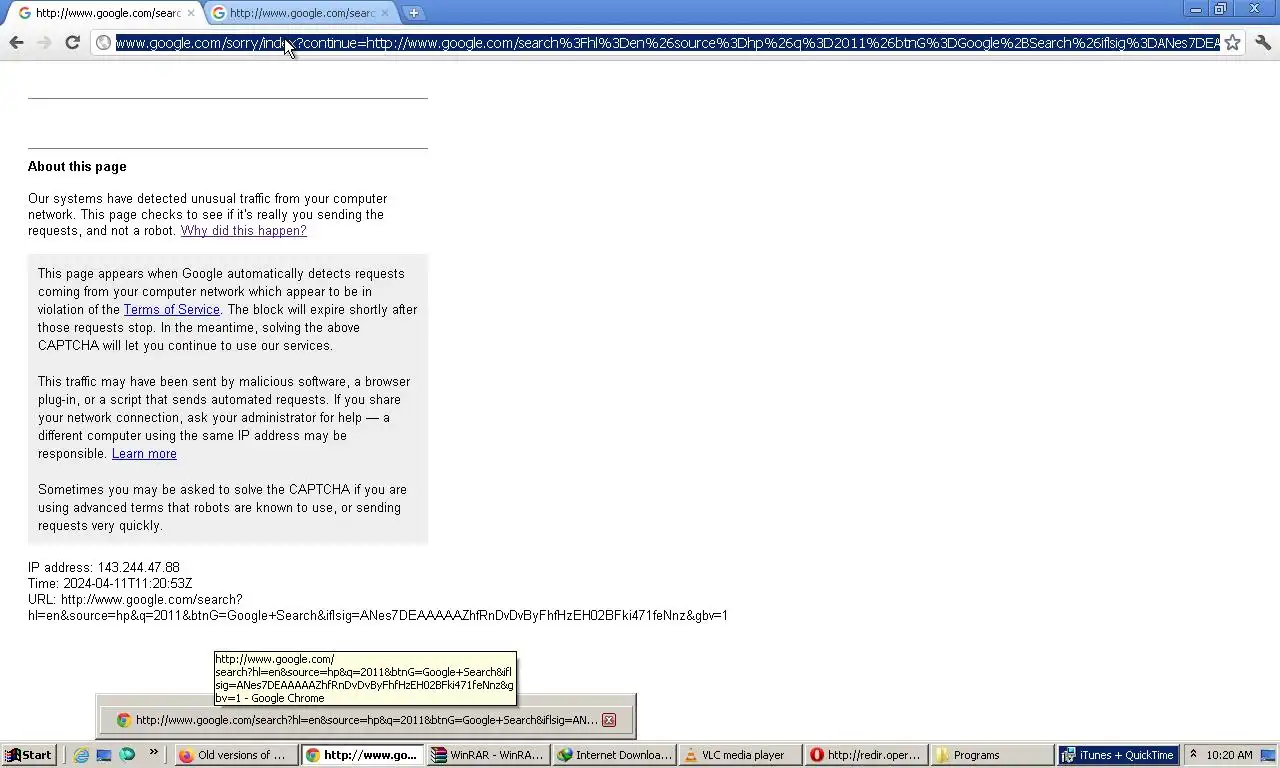Click the rightmost system tray icon
1280x768 pixels.
(x=1268, y=755)
